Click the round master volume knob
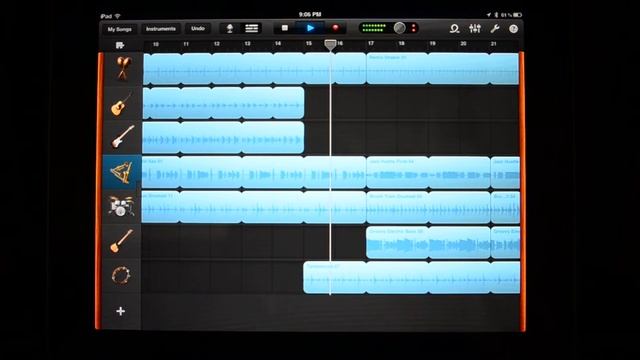The width and height of the screenshot is (640, 360). (x=400, y=28)
